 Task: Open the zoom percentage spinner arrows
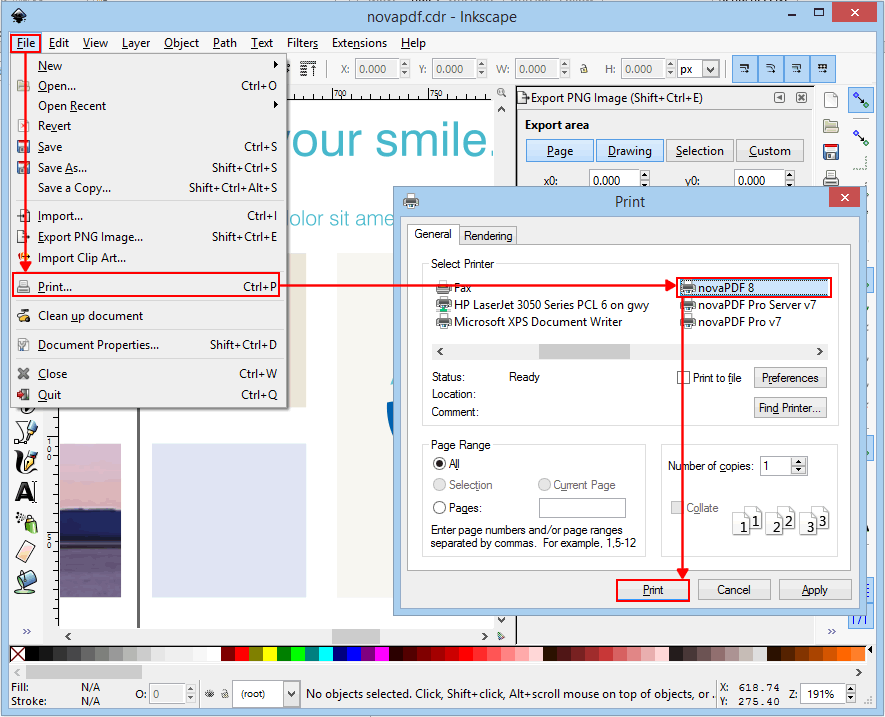pos(851,693)
